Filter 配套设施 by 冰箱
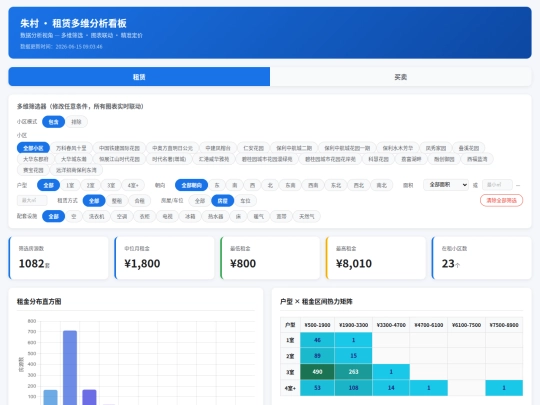 [x=190, y=216]
